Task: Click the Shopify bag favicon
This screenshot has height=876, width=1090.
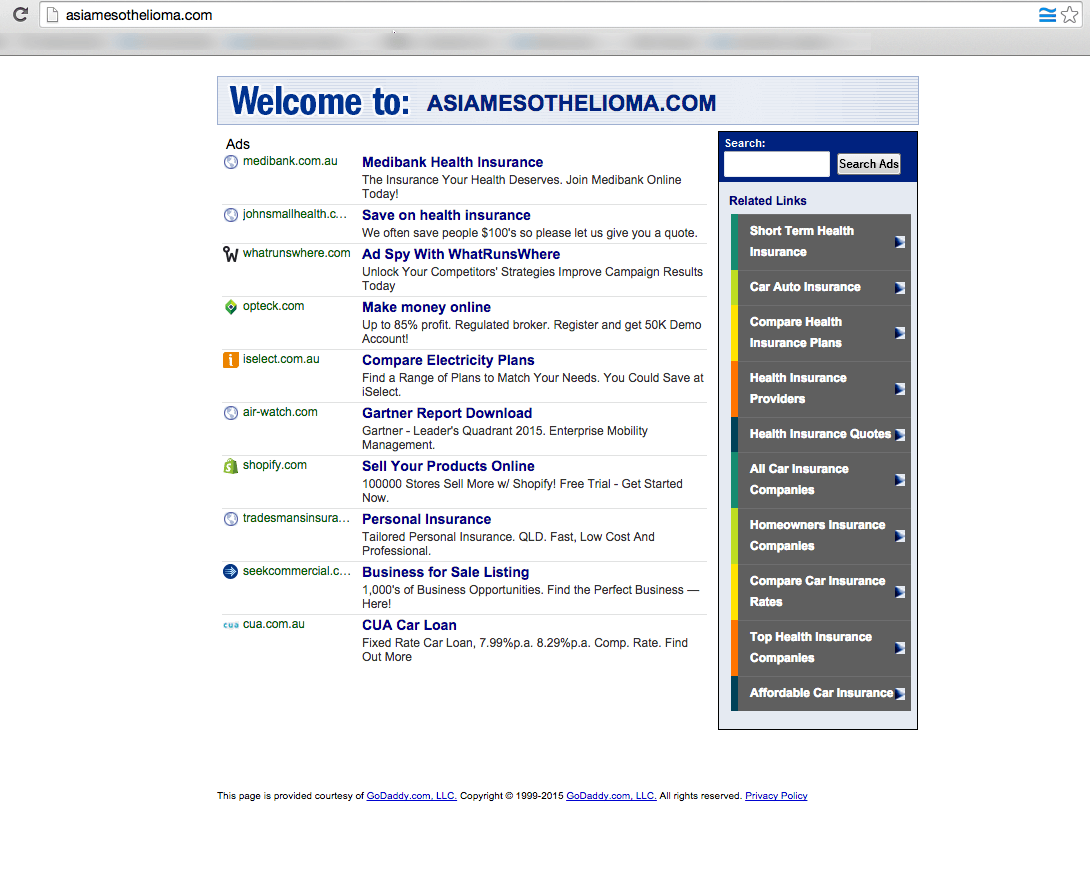Action: click(230, 465)
